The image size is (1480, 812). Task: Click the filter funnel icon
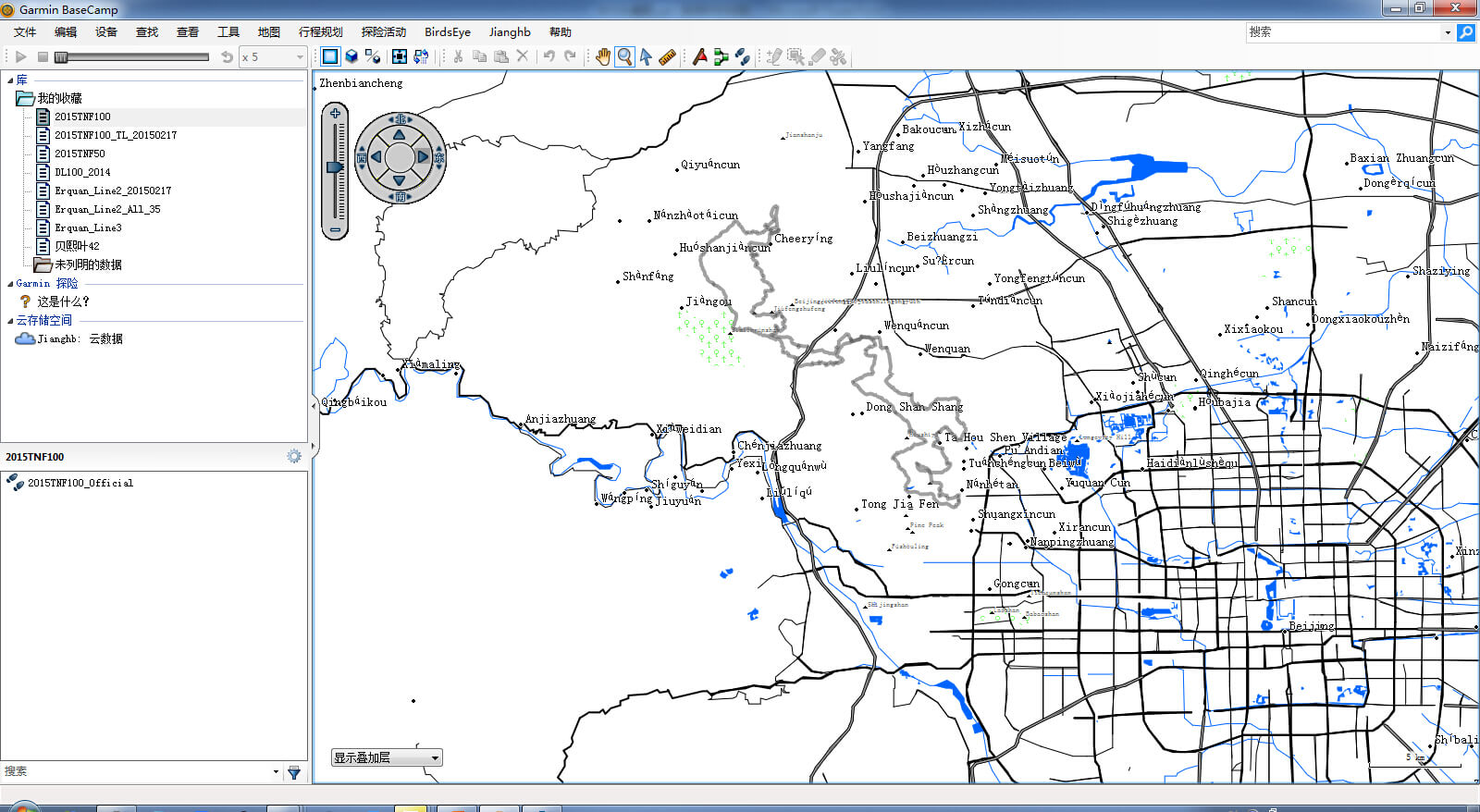(294, 772)
